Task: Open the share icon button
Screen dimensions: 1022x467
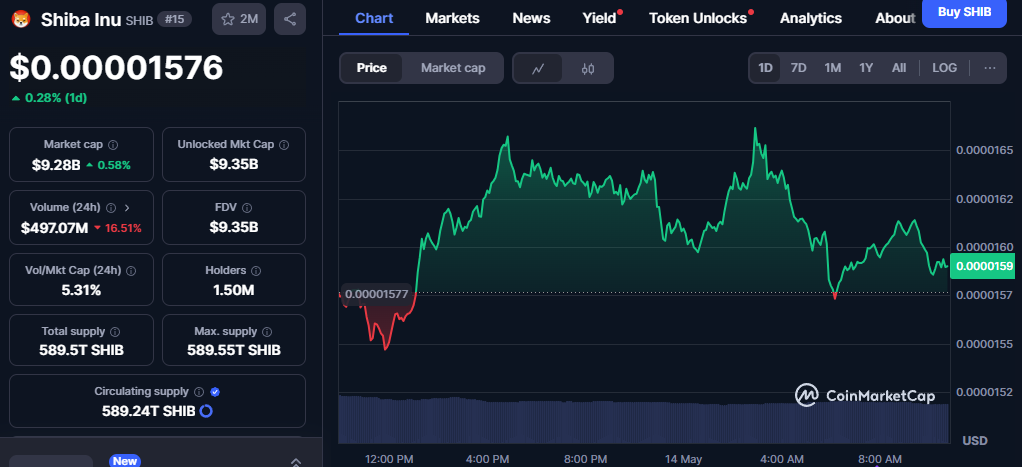Action: (290, 19)
